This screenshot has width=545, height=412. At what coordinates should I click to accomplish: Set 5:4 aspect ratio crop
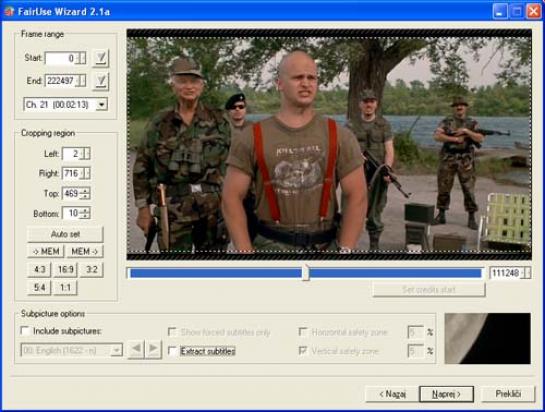click(39, 288)
